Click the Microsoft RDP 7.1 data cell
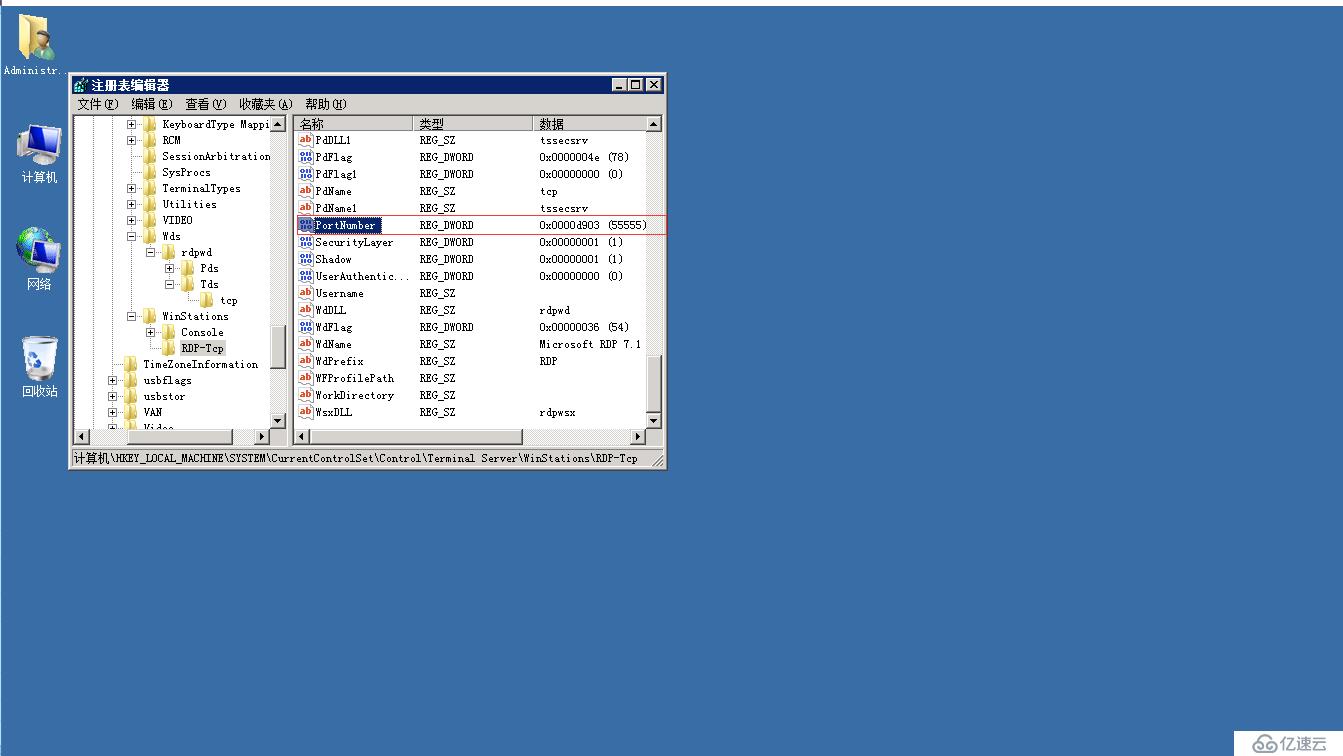The height and width of the screenshot is (756, 1343). pyautogui.click(x=590, y=344)
